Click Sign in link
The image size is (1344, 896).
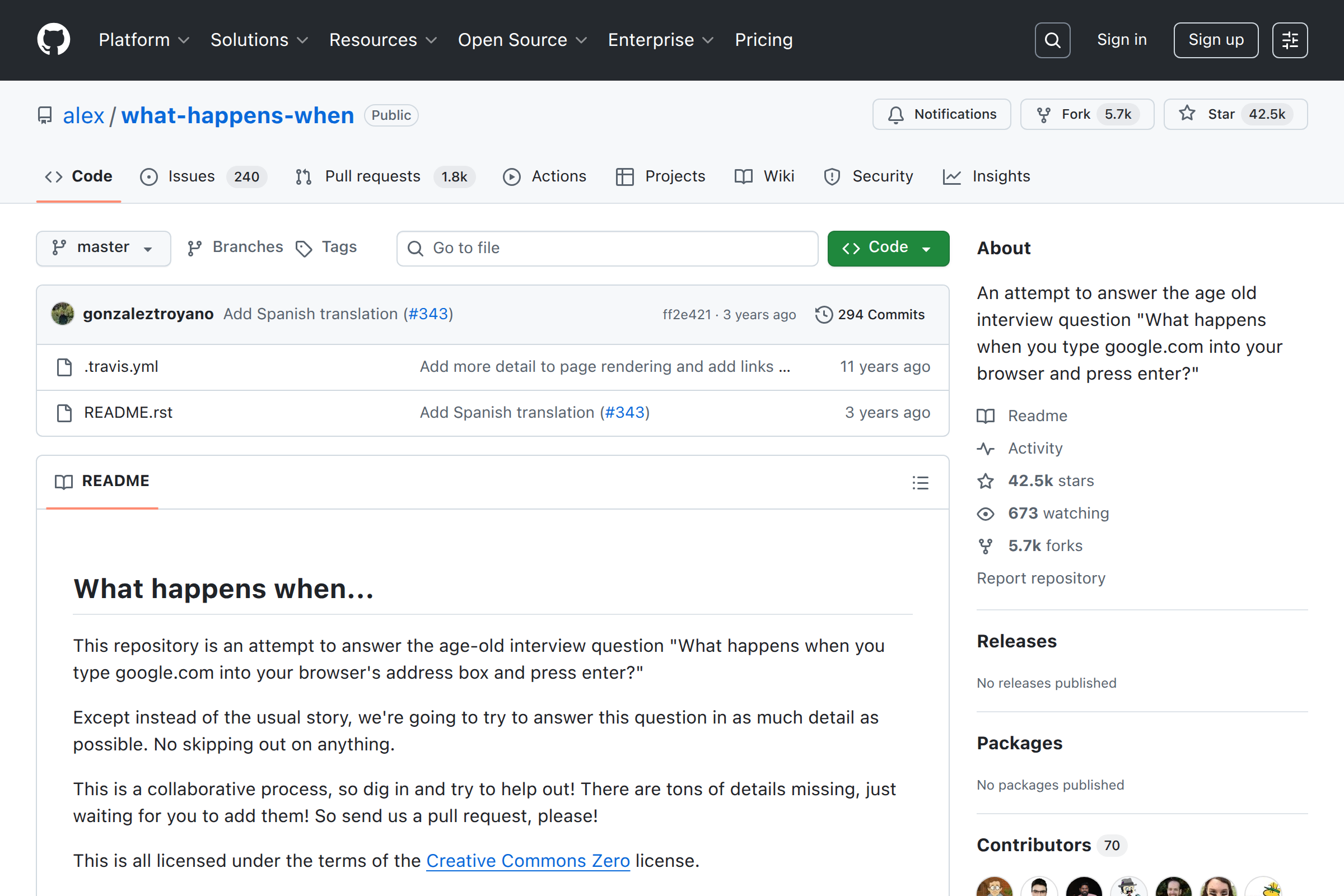point(1122,40)
